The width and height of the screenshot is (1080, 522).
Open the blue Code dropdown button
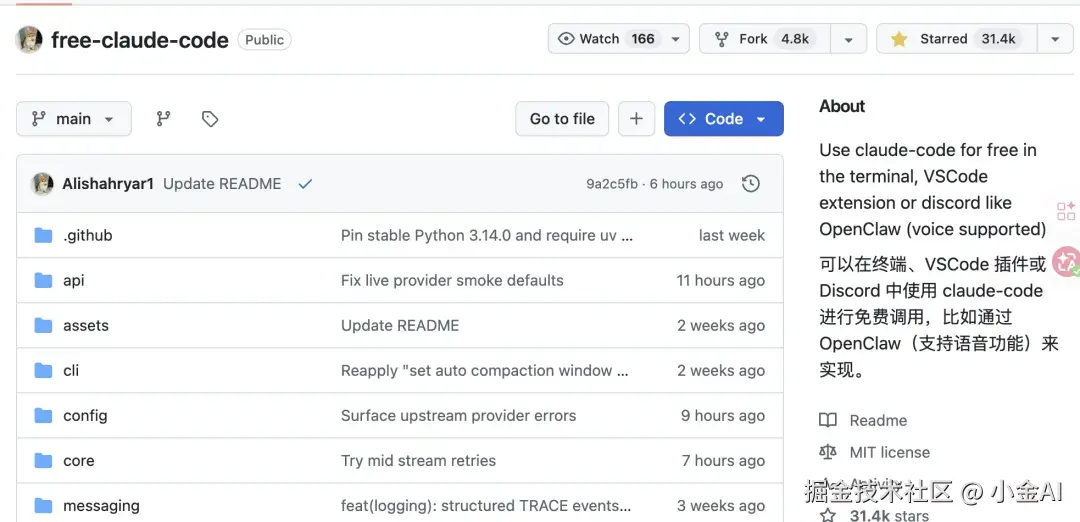pyautogui.click(x=724, y=118)
